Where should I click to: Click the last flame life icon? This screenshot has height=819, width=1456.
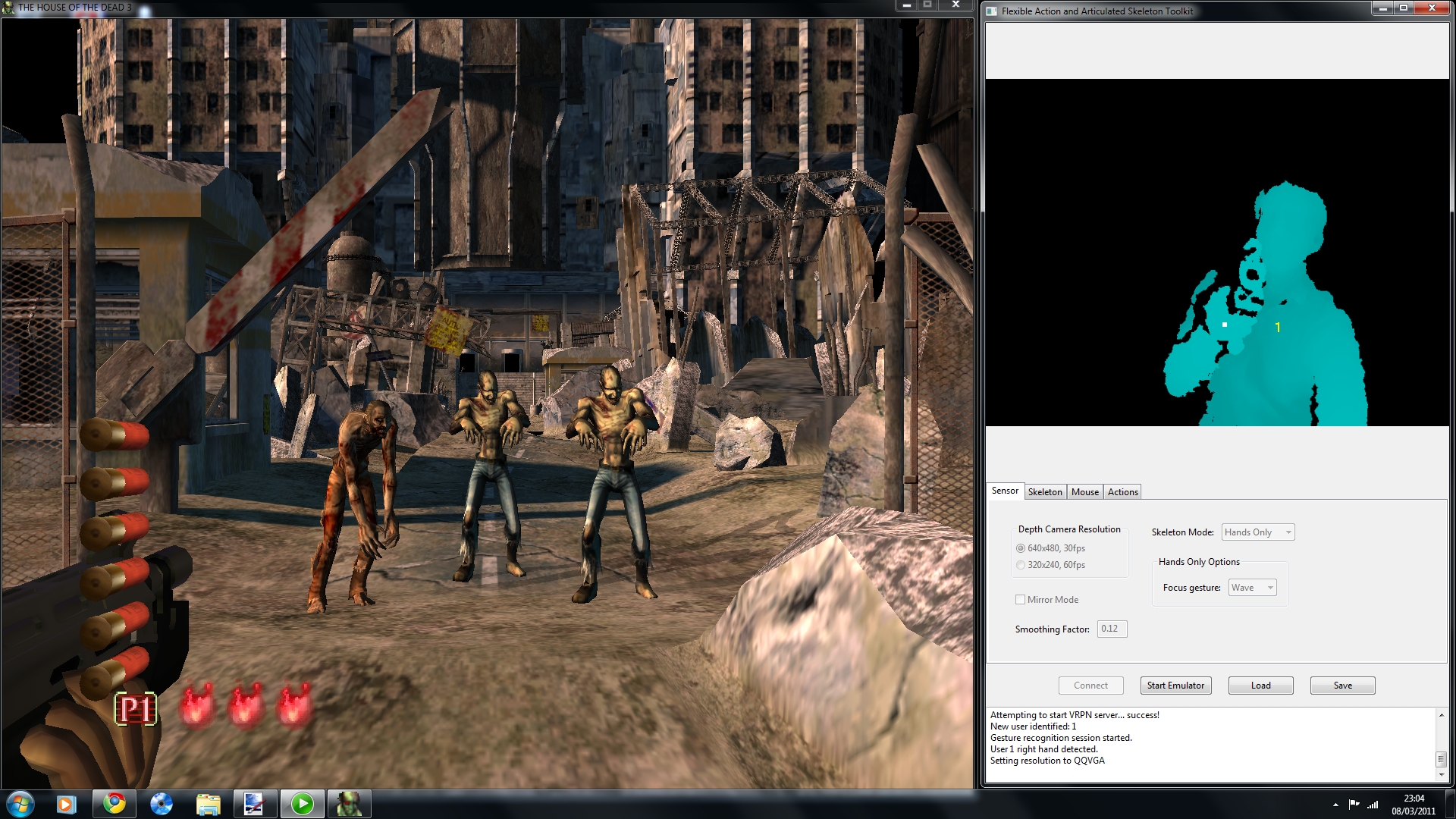[295, 705]
